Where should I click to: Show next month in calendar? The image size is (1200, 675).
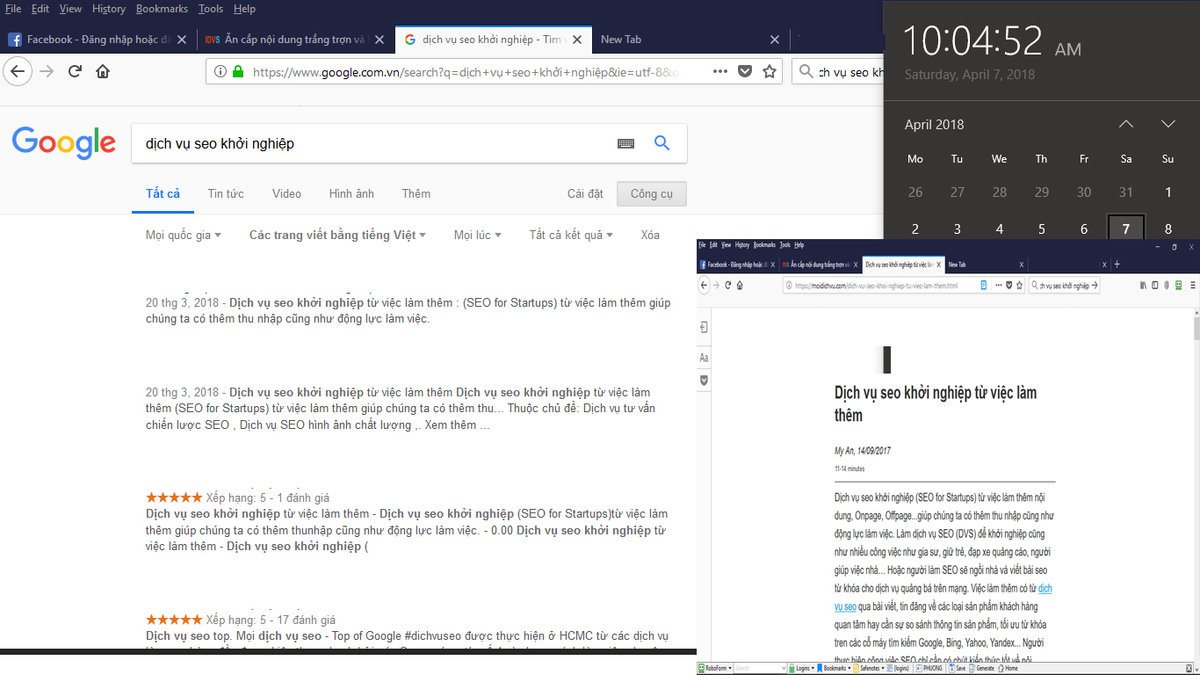pyautogui.click(x=1168, y=124)
